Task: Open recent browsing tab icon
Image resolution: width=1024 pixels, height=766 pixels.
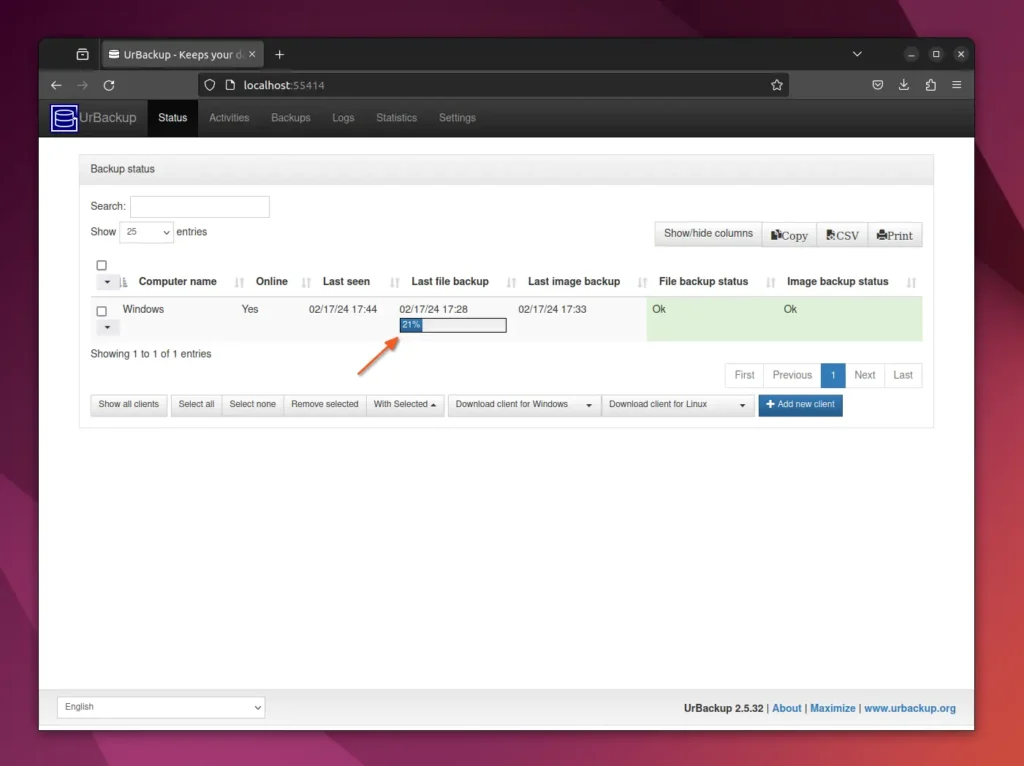Action: 82,54
